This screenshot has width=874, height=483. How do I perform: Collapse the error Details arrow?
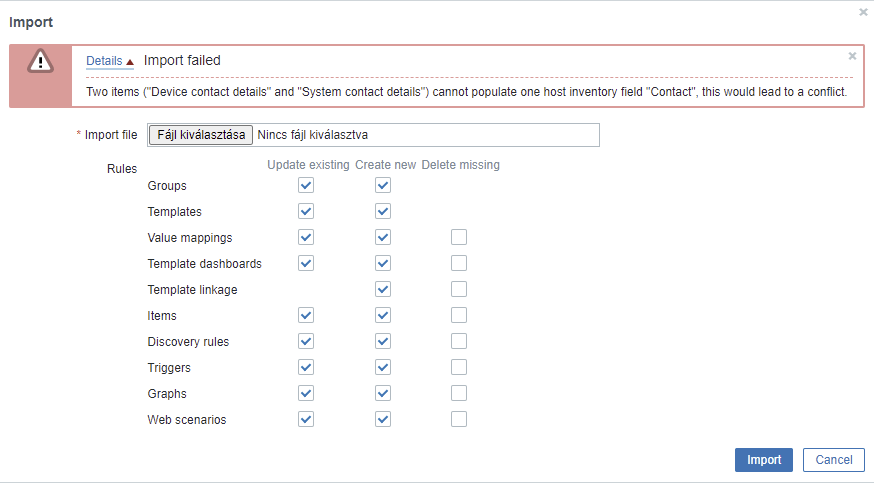(x=130, y=62)
